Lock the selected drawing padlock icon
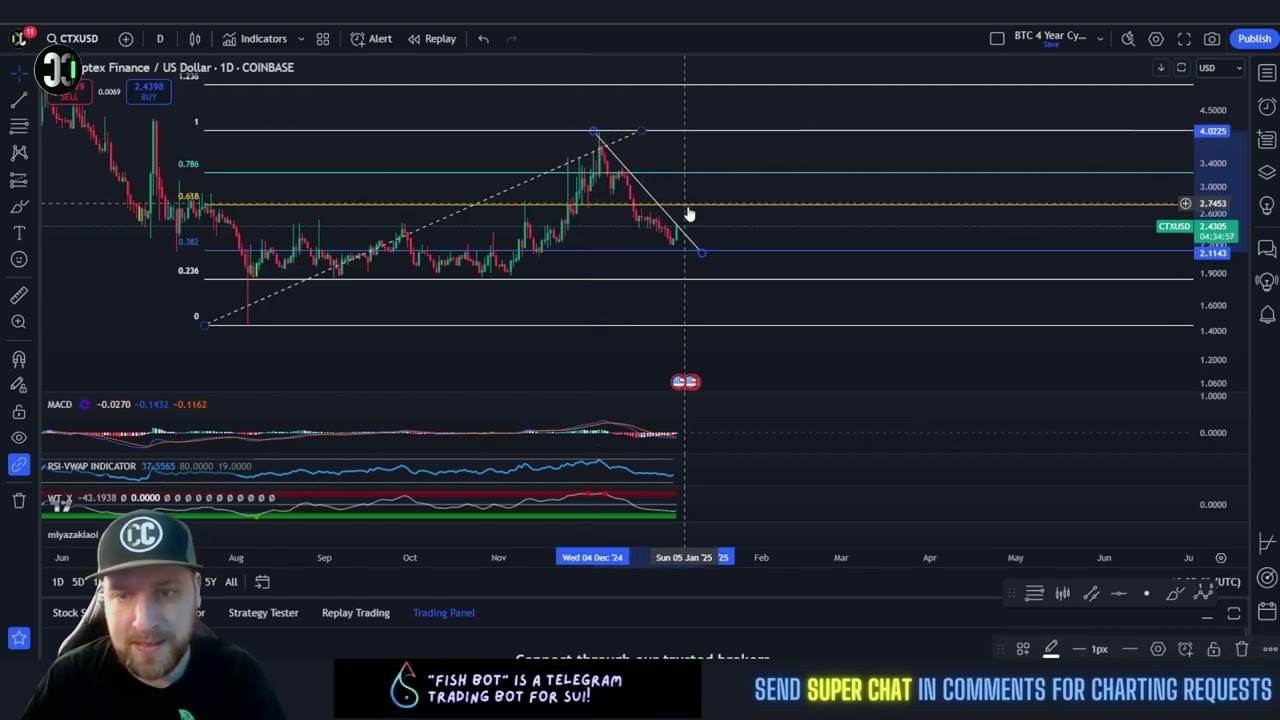Image resolution: width=1280 pixels, height=720 pixels. [1213, 650]
